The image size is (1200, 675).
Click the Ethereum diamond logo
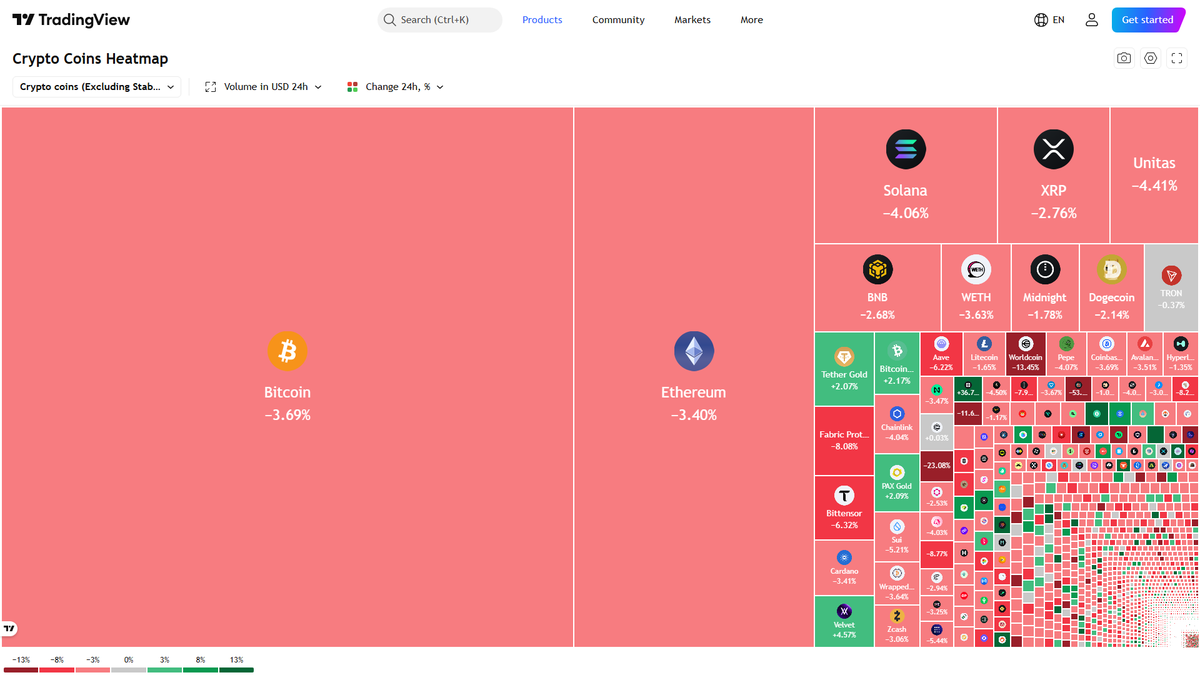693,351
